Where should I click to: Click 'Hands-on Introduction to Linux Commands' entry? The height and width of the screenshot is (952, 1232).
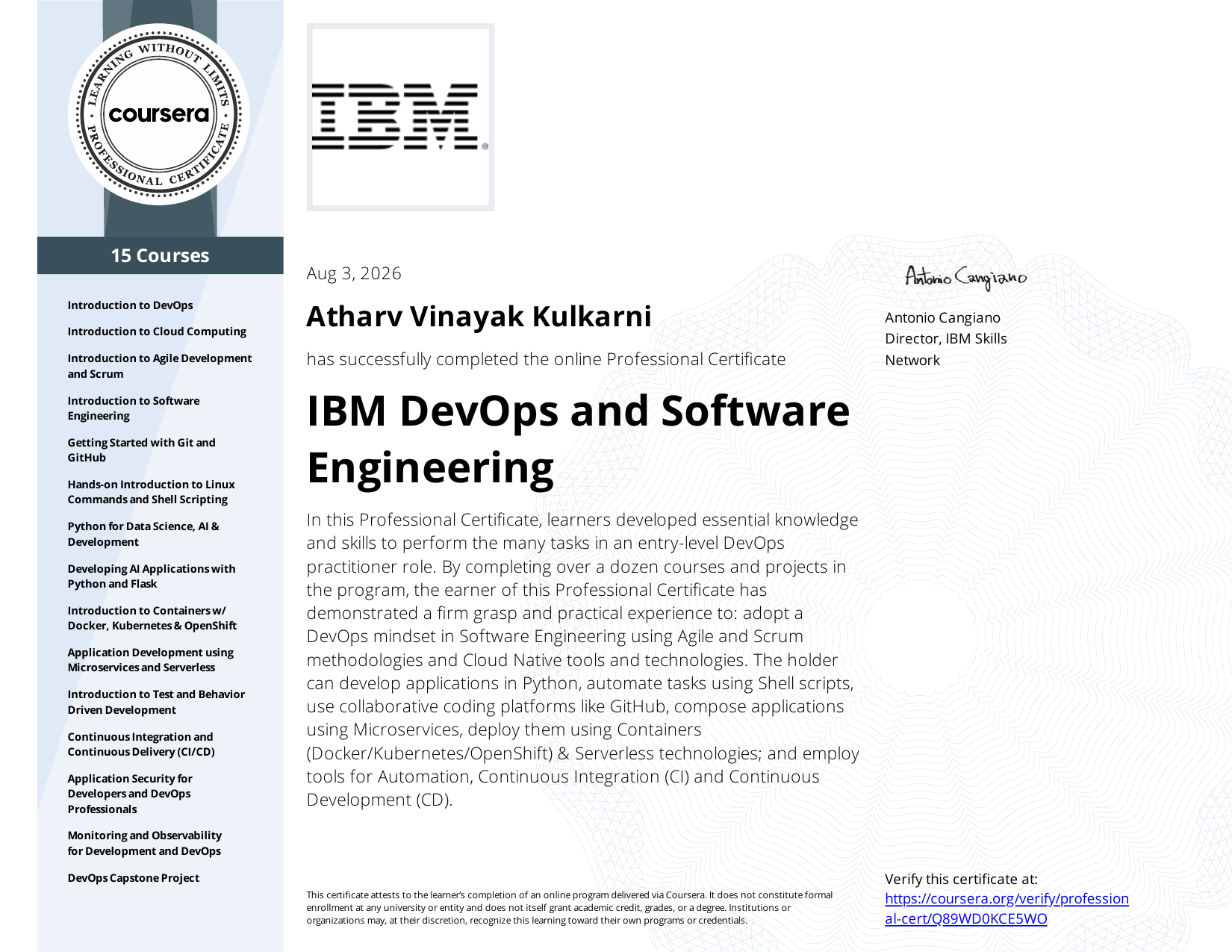[151, 492]
